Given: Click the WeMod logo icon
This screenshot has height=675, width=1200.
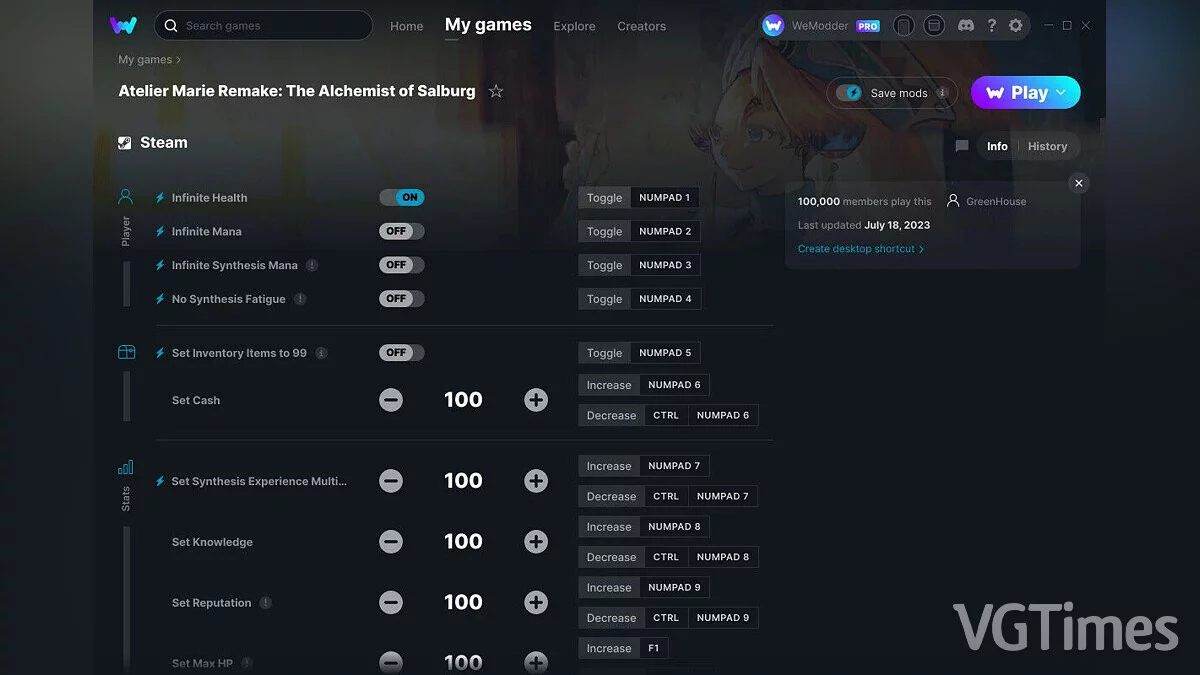Looking at the screenshot, I should coord(124,25).
